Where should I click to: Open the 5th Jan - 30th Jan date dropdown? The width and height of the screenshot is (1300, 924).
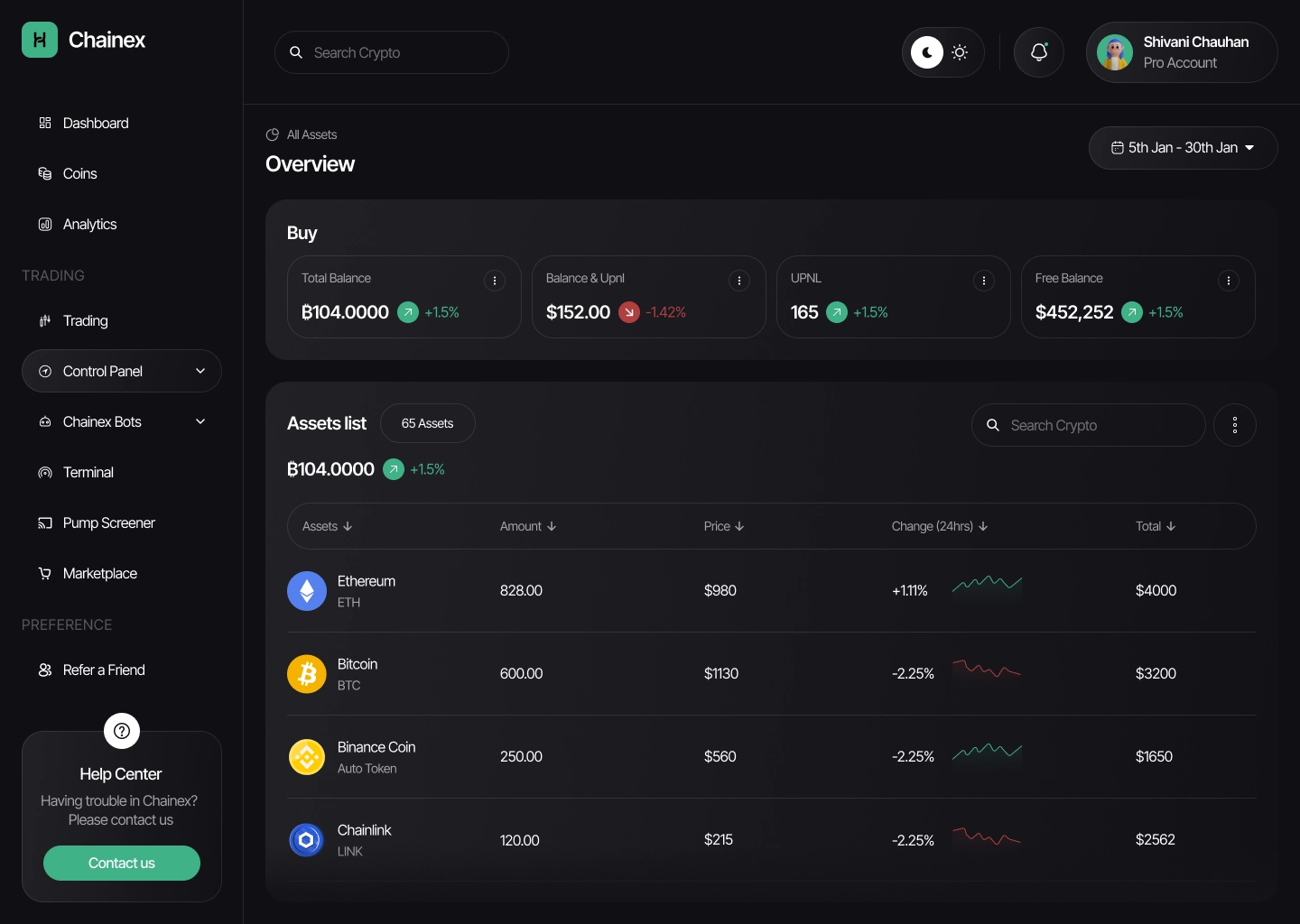(1183, 148)
